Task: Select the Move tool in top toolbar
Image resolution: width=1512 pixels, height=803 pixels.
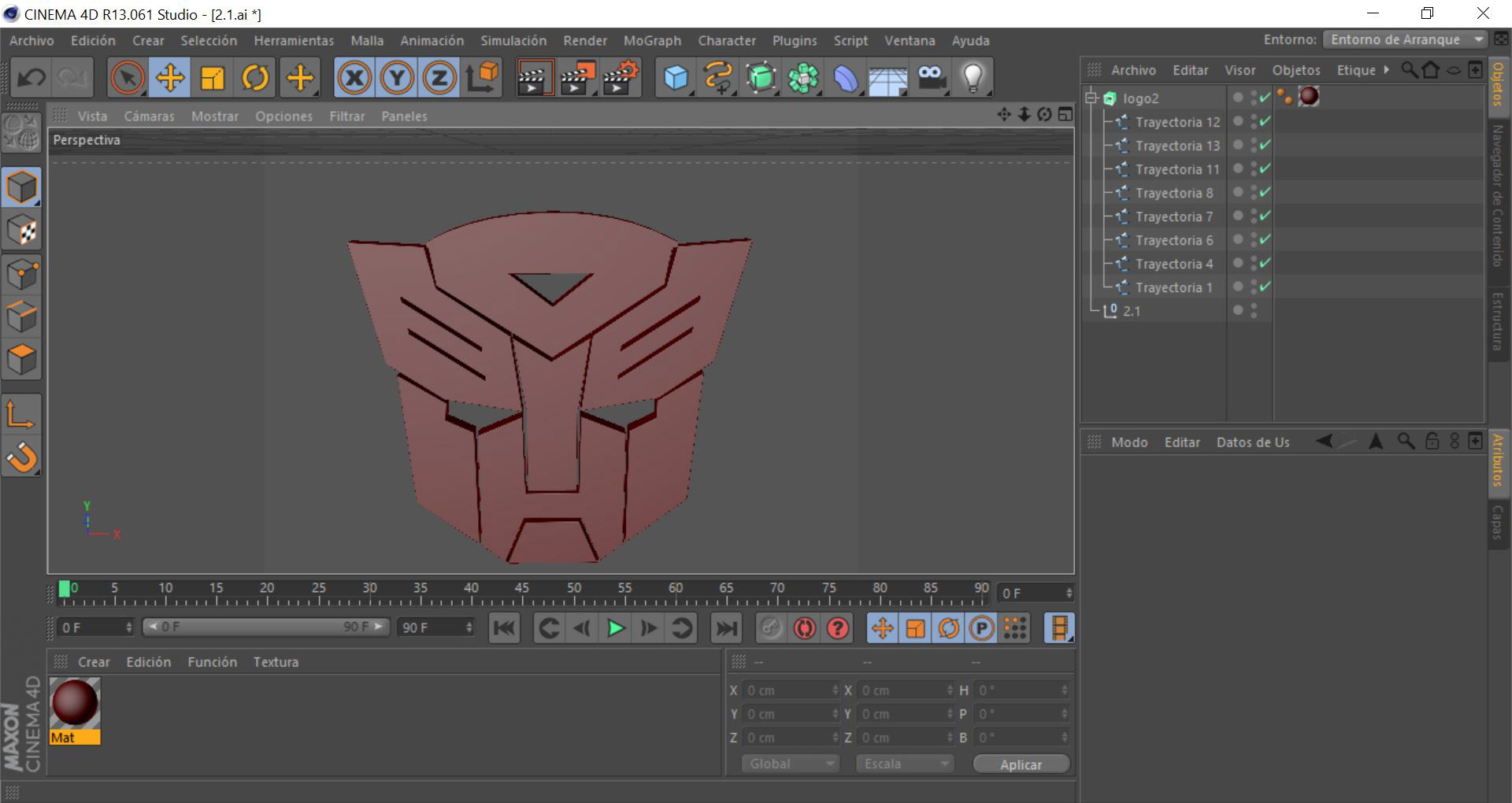Action: click(170, 78)
